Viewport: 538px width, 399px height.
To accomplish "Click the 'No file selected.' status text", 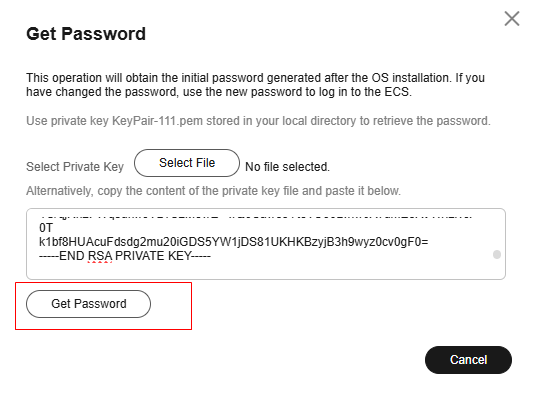I will click(x=288, y=167).
